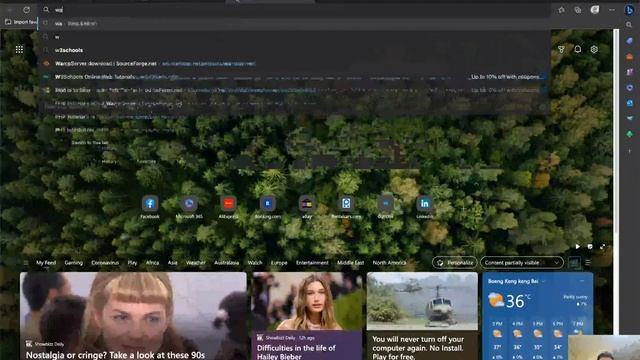Choose the WampServer download SourceForge.net suggestion
The width and height of the screenshot is (640, 360).
tap(294, 64)
